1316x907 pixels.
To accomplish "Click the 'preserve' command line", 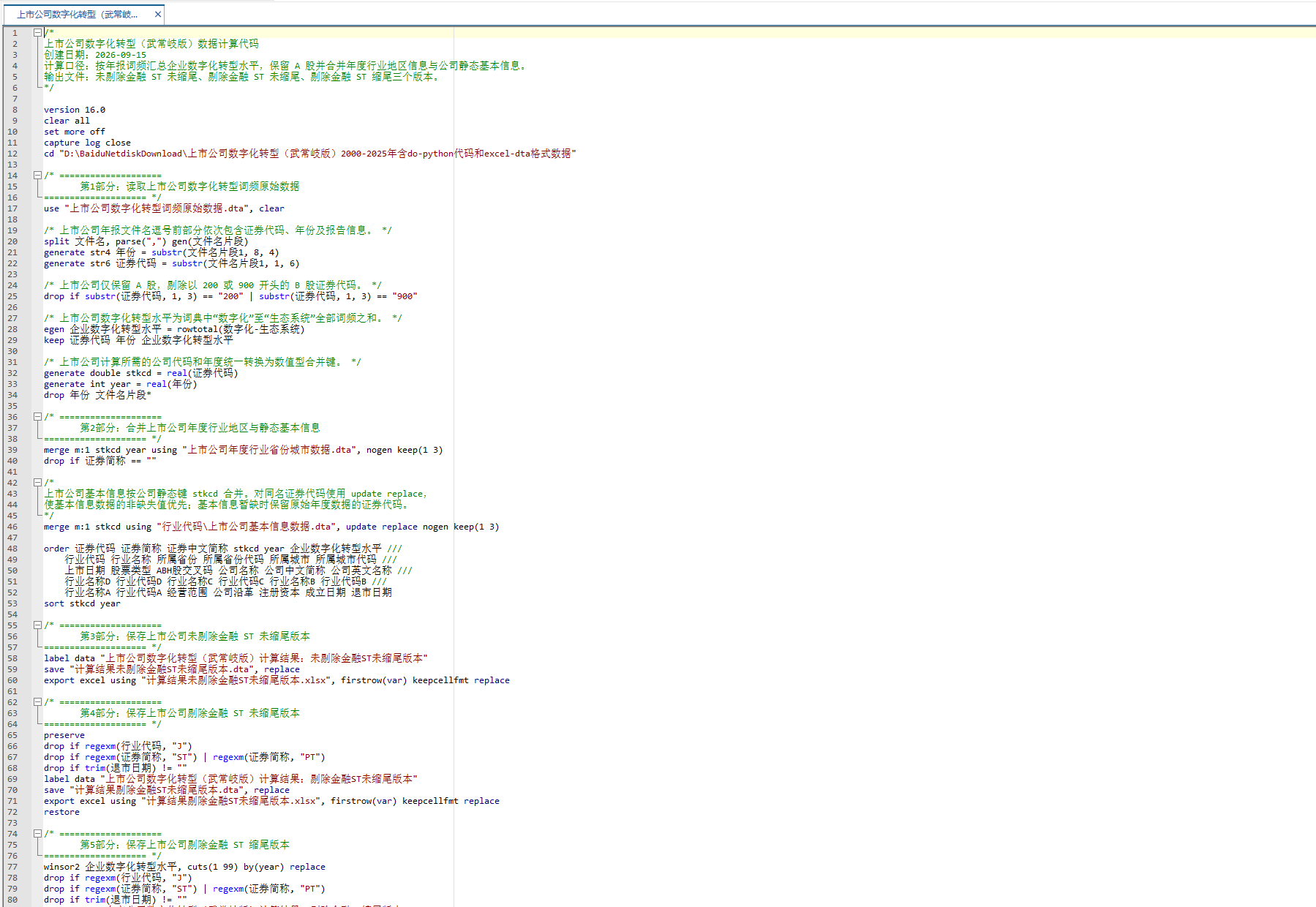I will click(64, 735).
